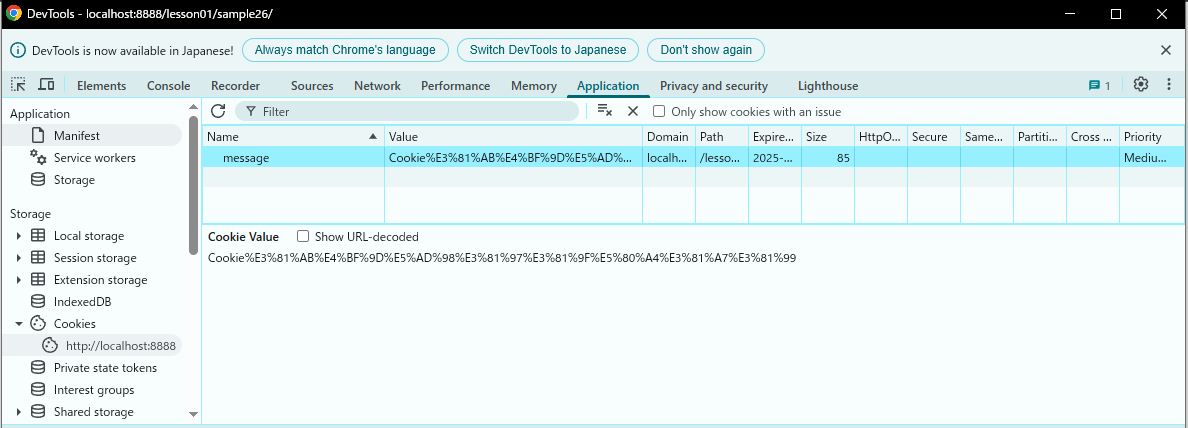Image resolution: width=1188 pixels, height=428 pixels.
Task: Switch to the Memory tab
Action: tap(533, 86)
